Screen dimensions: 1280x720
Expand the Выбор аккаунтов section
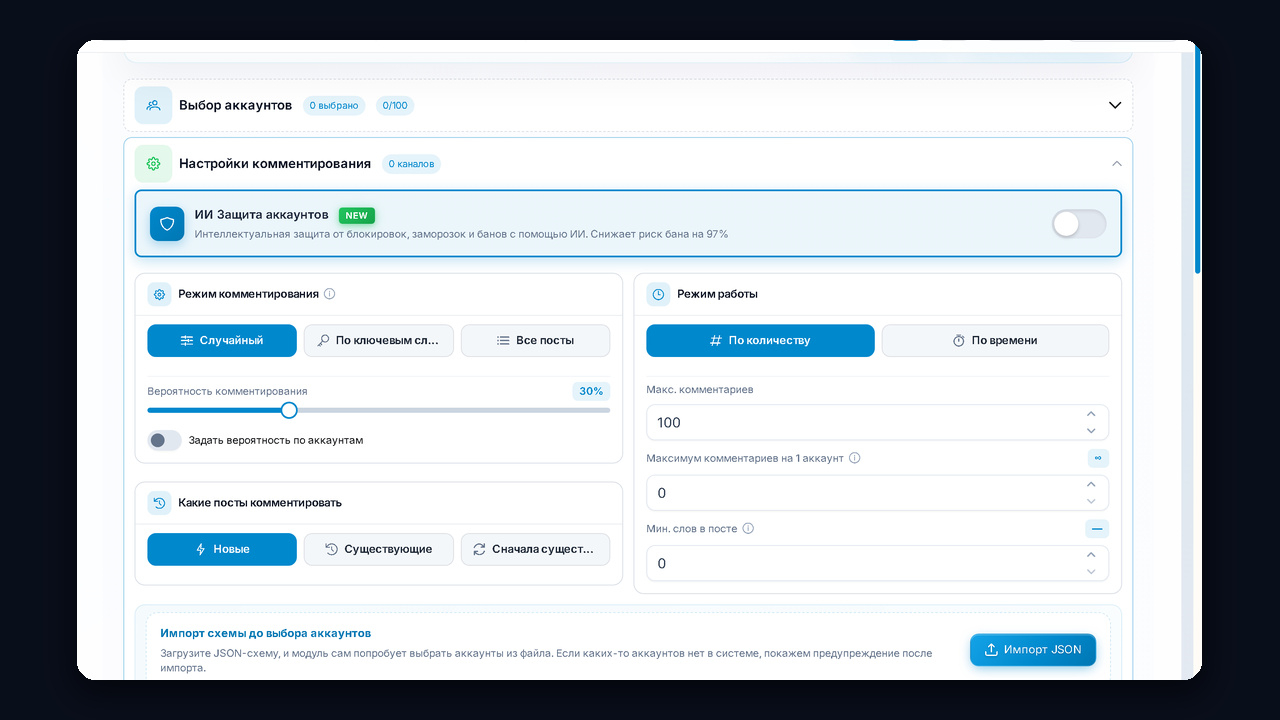pos(1115,105)
